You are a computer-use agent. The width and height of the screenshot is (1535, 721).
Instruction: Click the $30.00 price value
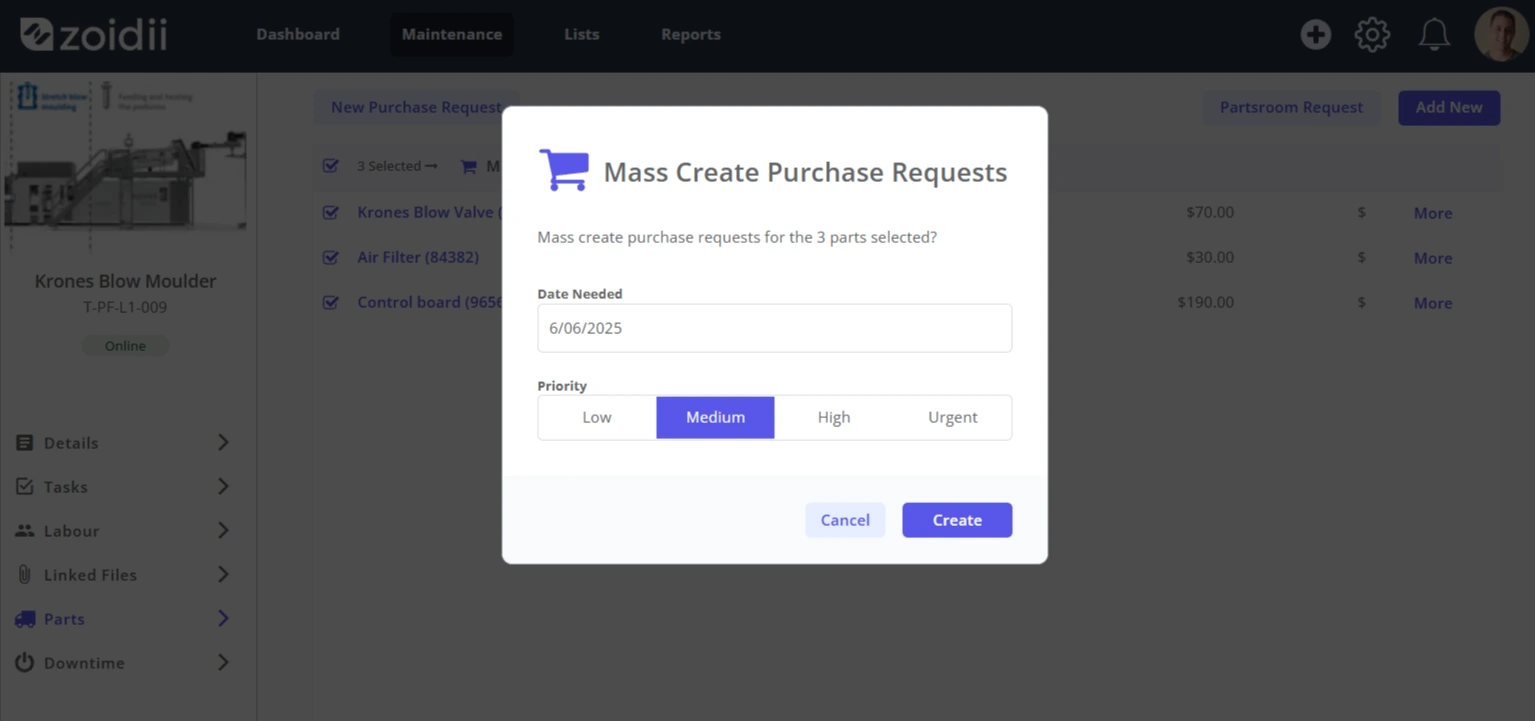coord(1209,257)
